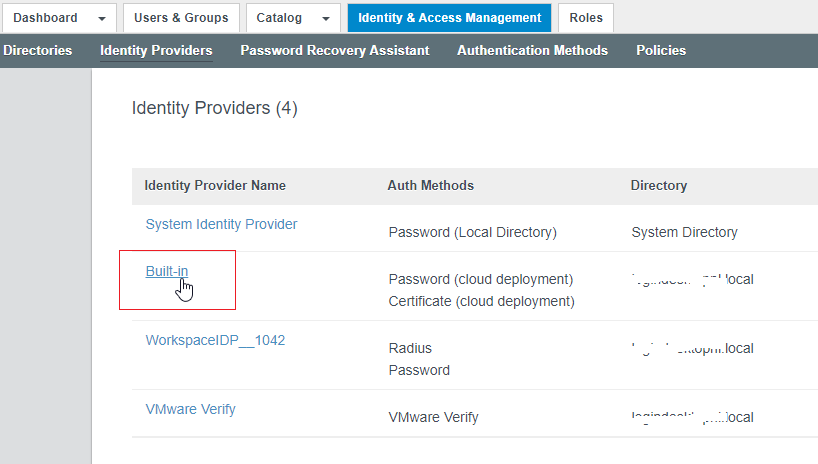Click the Auth Methods column header
The width and height of the screenshot is (818, 464).
430,185
